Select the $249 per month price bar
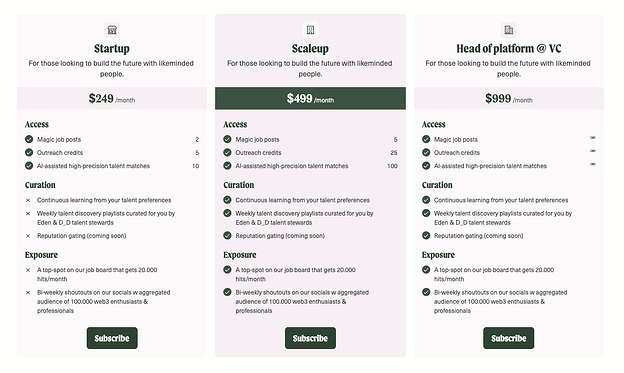Image resolution: width=624 pixels, height=373 pixels. click(x=112, y=98)
